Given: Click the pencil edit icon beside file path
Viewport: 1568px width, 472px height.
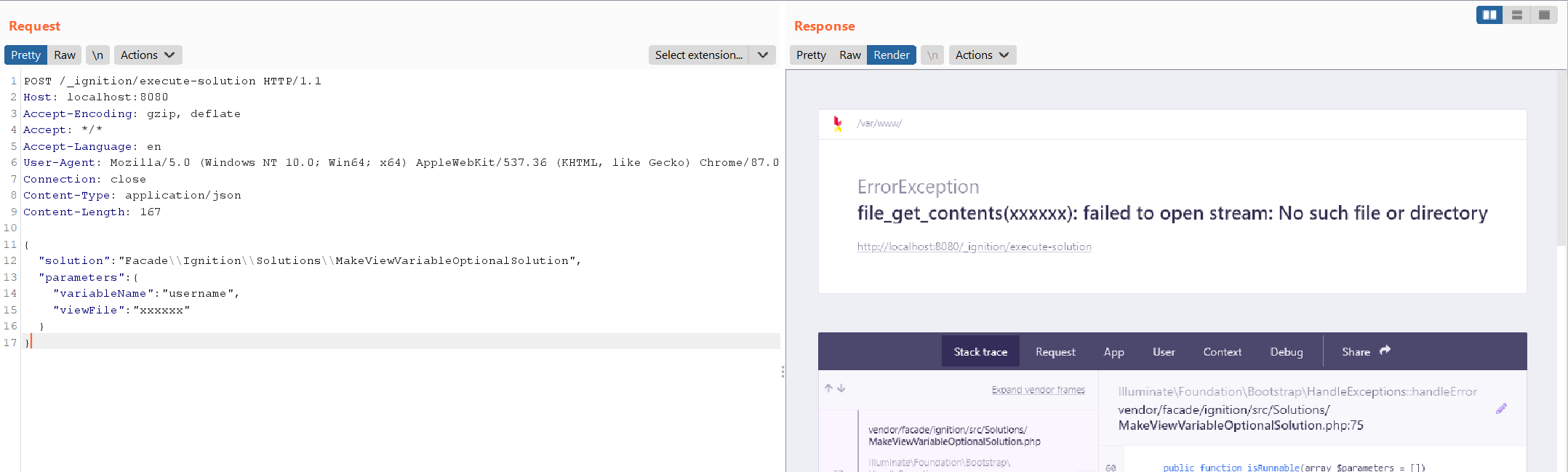Looking at the screenshot, I should (x=1501, y=409).
